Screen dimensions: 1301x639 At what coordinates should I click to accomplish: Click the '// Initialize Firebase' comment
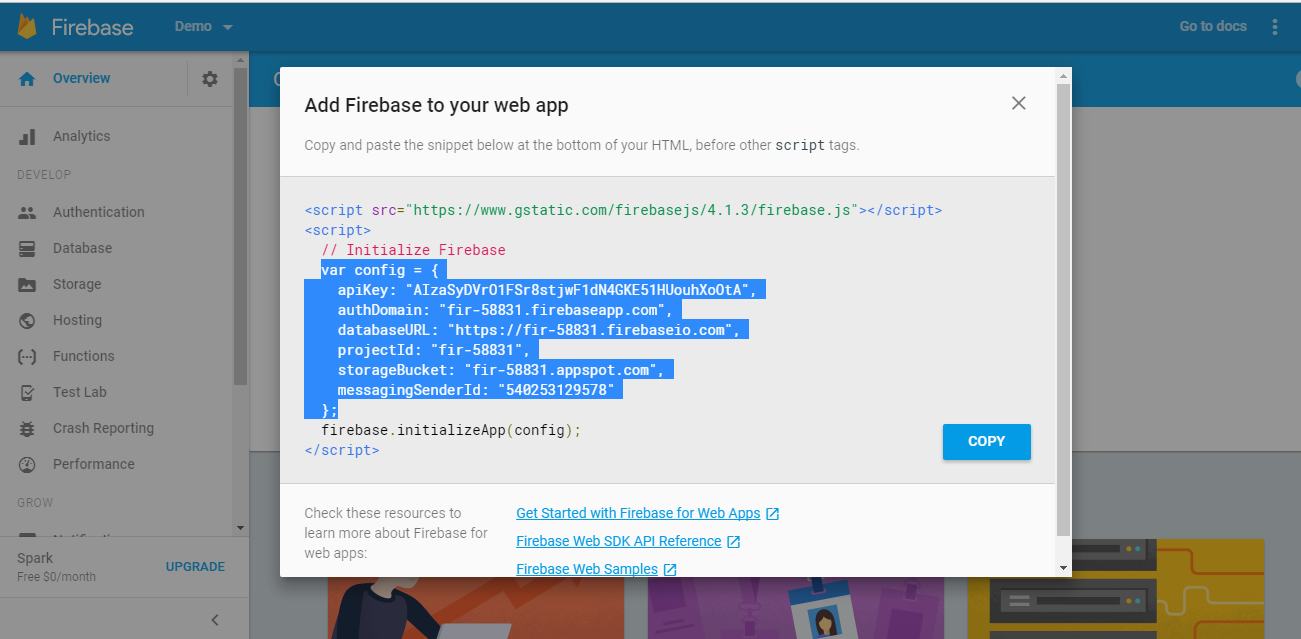tap(413, 250)
